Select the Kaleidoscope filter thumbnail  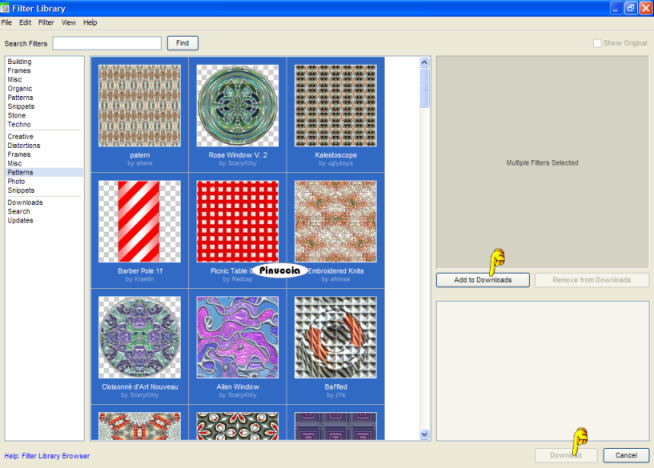tap(335, 106)
